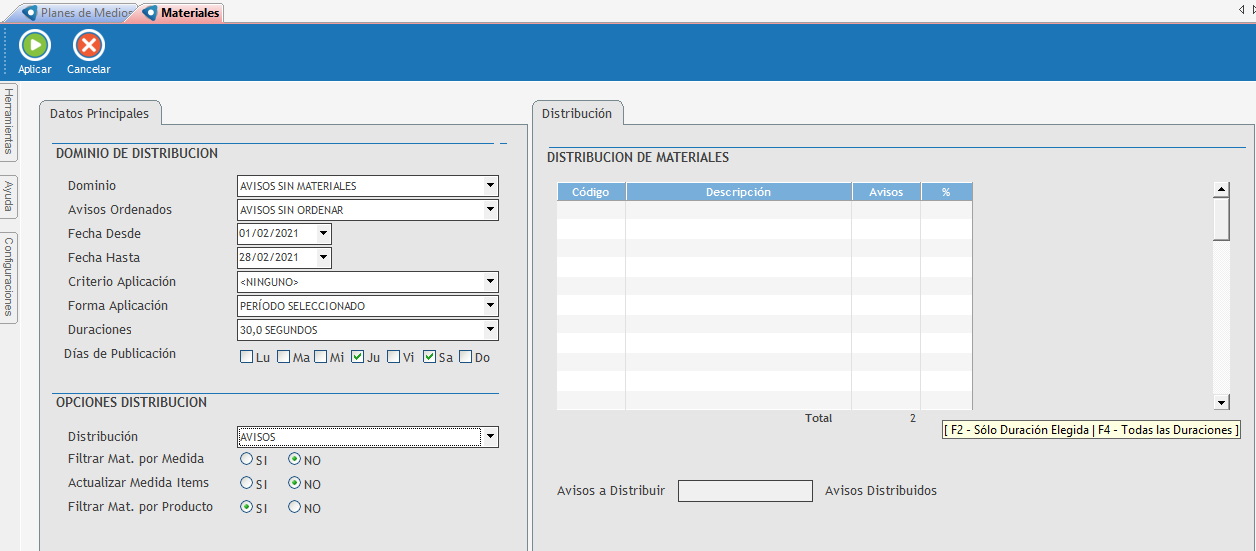Select NO for Filtrar Mat. por Producto
This screenshot has height=551, width=1256.
pyautogui.click(x=295, y=507)
